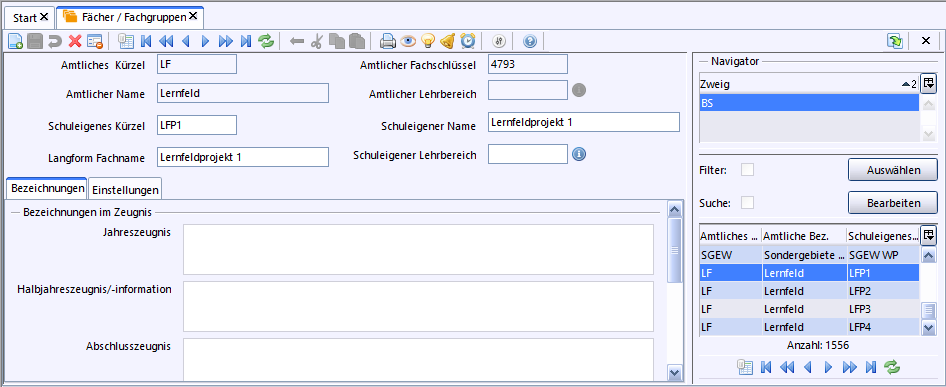946x387 pixels.
Task: Open the column chooser for the Zweig list
Action: pyautogui.click(x=929, y=83)
